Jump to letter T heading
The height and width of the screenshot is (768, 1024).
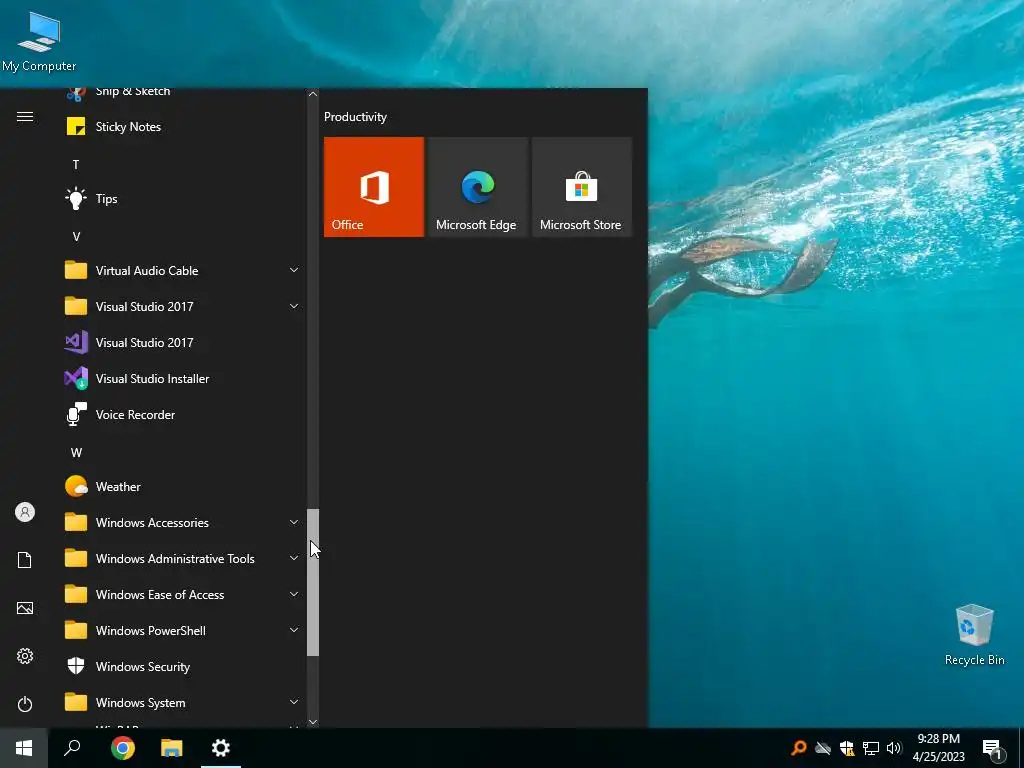click(76, 165)
